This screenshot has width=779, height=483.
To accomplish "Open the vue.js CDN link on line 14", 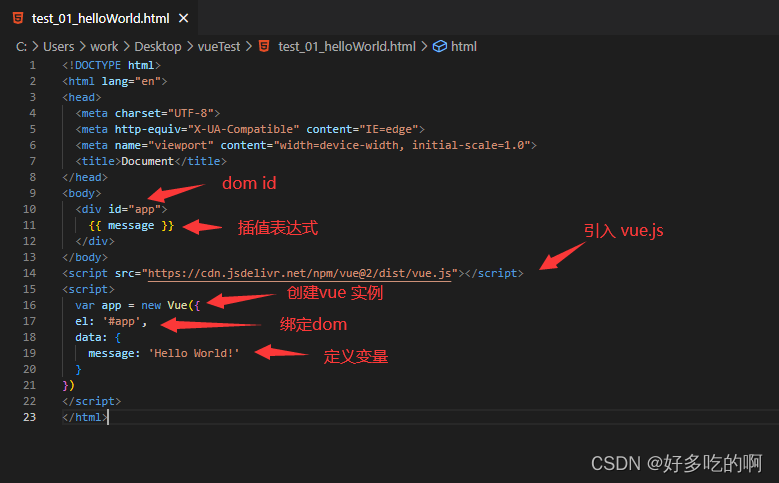I will coord(300,273).
